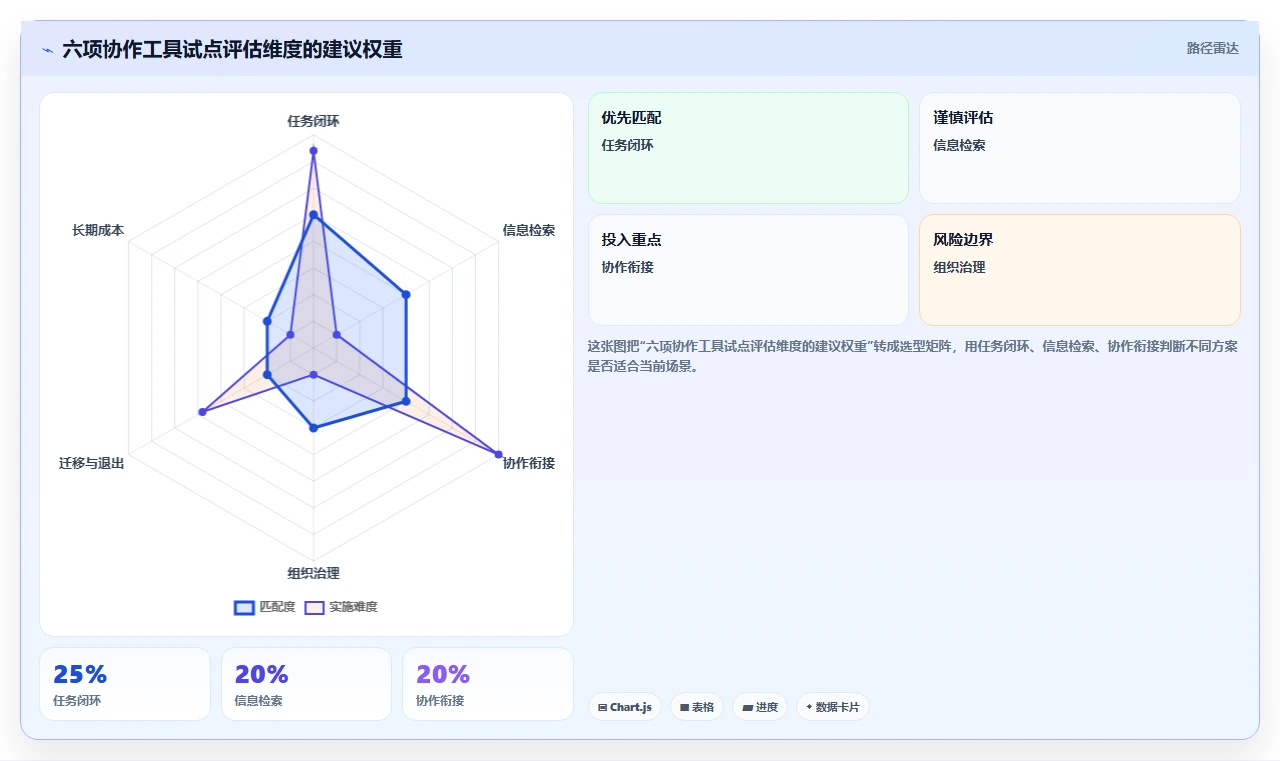Select the Chart.js chip
Viewport: 1280px width, 761px height.
(625, 707)
